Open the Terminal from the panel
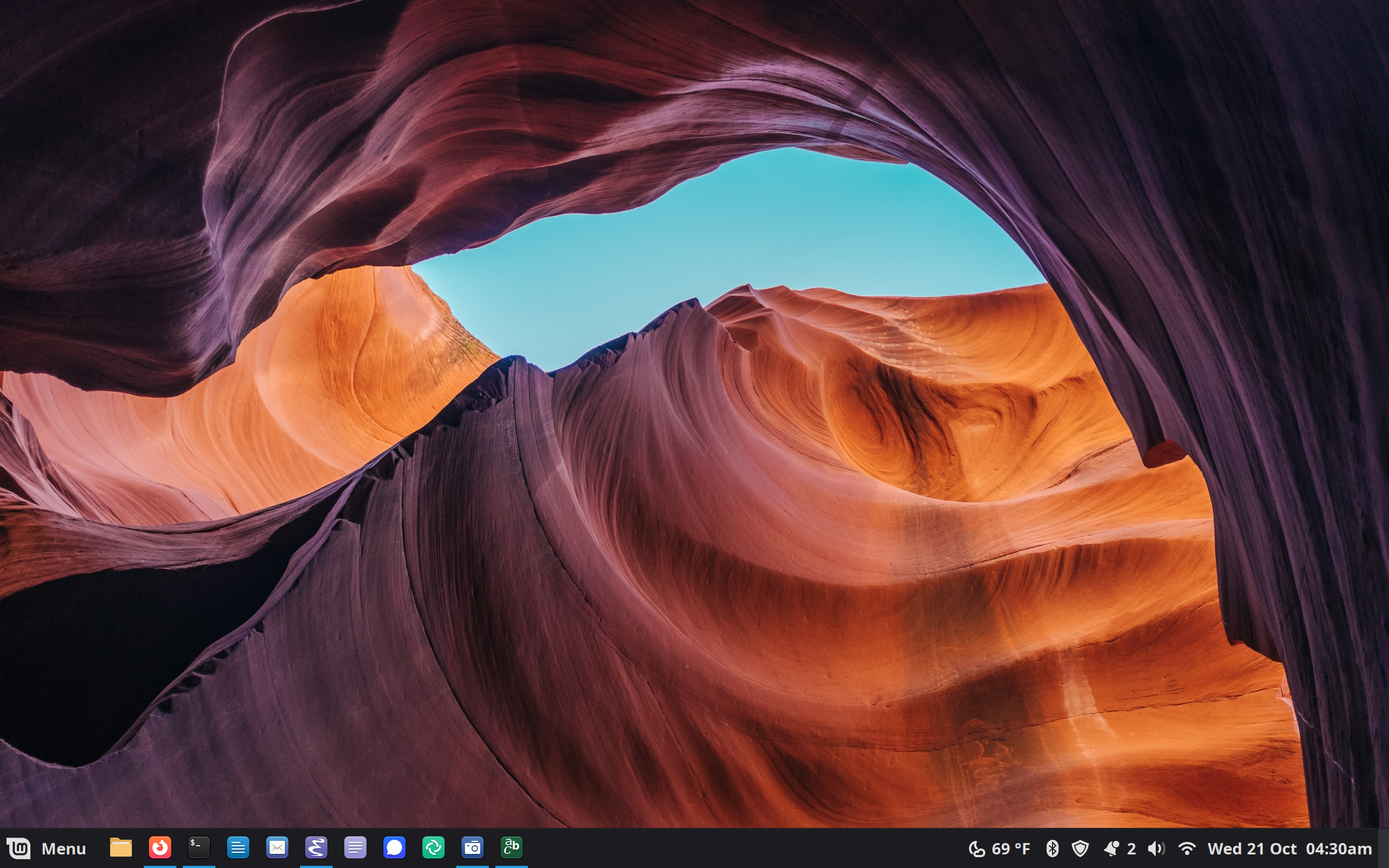This screenshot has height=868, width=1389. pyautogui.click(x=199, y=847)
